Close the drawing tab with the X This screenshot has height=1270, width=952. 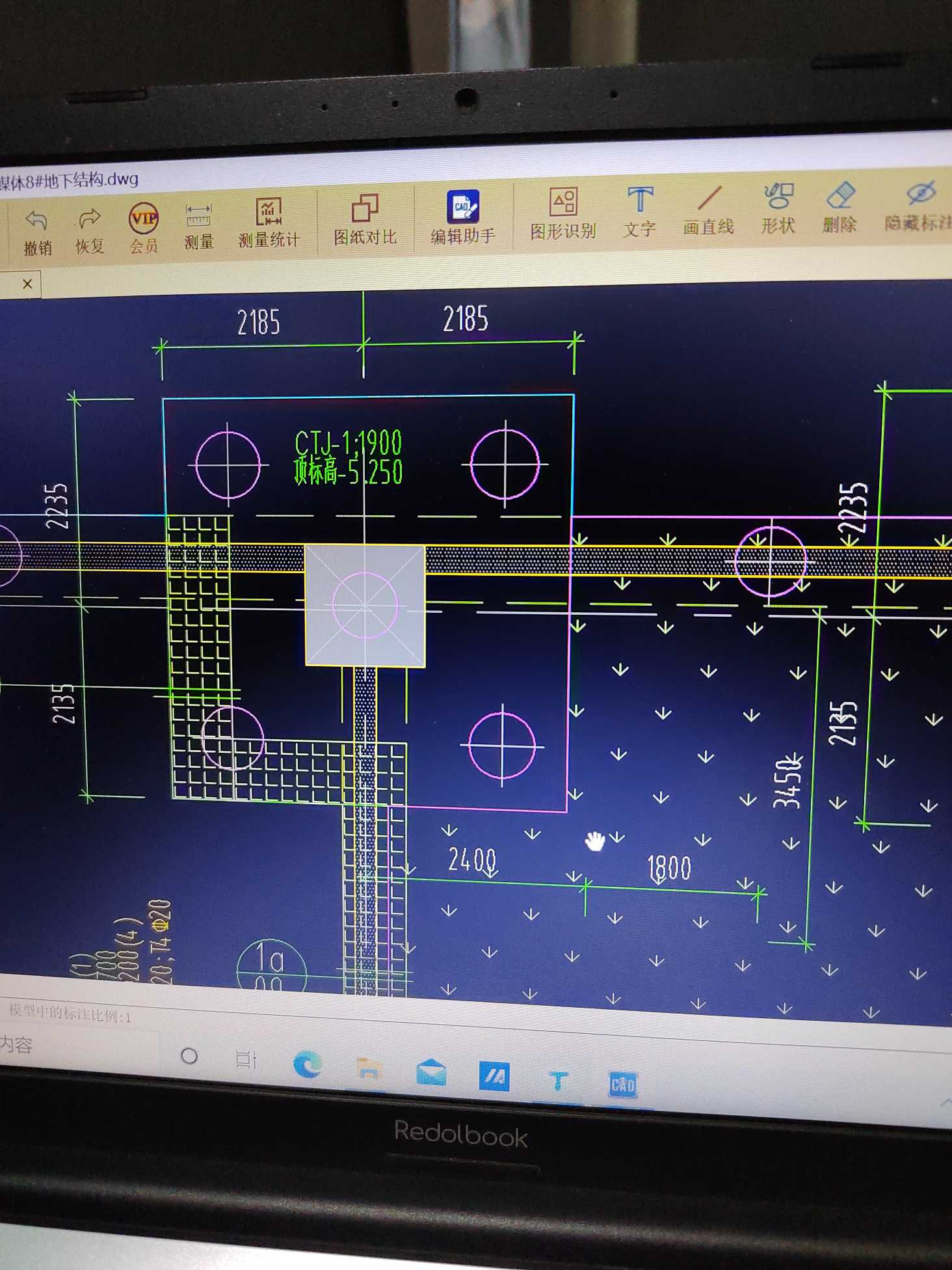pyautogui.click(x=27, y=284)
